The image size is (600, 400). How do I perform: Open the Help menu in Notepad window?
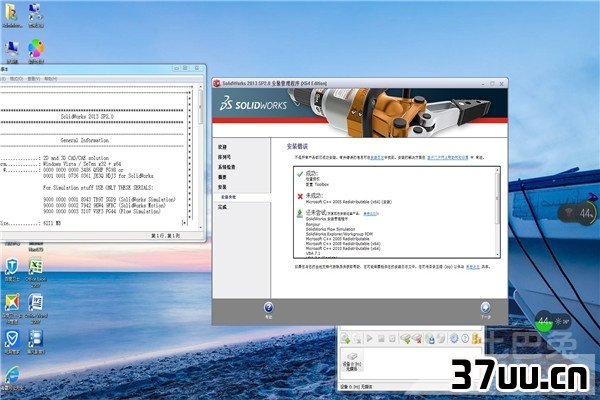(x=51, y=78)
